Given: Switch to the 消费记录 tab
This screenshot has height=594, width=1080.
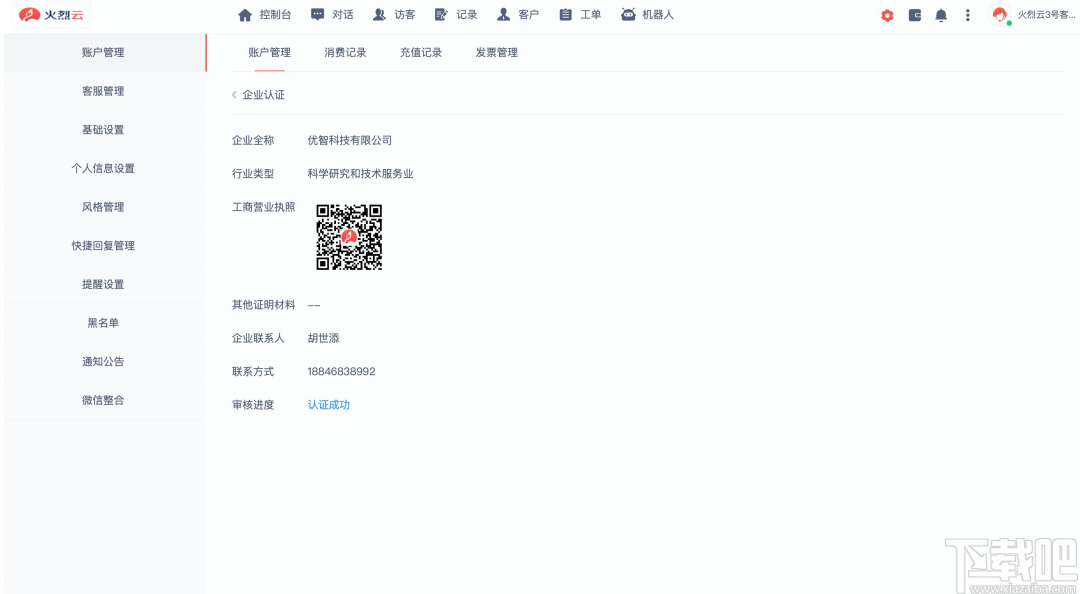Looking at the screenshot, I should point(345,53).
